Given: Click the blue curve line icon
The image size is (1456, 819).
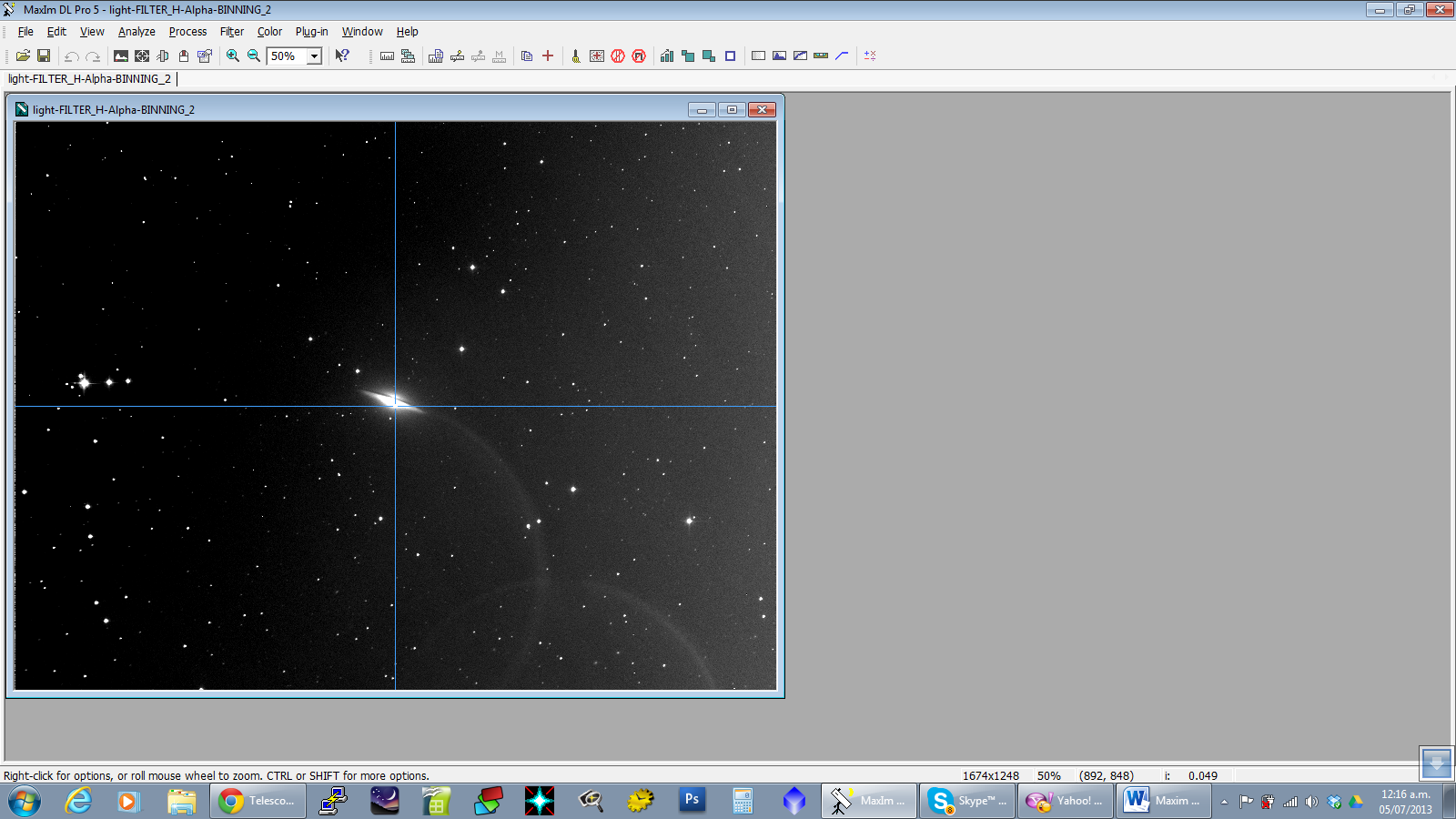Looking at the screenshot, I should [842, 56].
